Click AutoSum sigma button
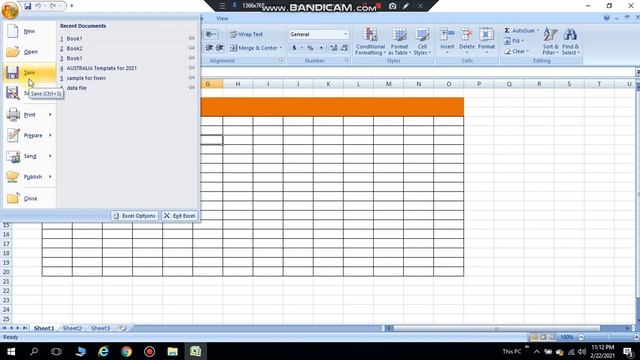640x360 pixels. click(x=519, y=31)
